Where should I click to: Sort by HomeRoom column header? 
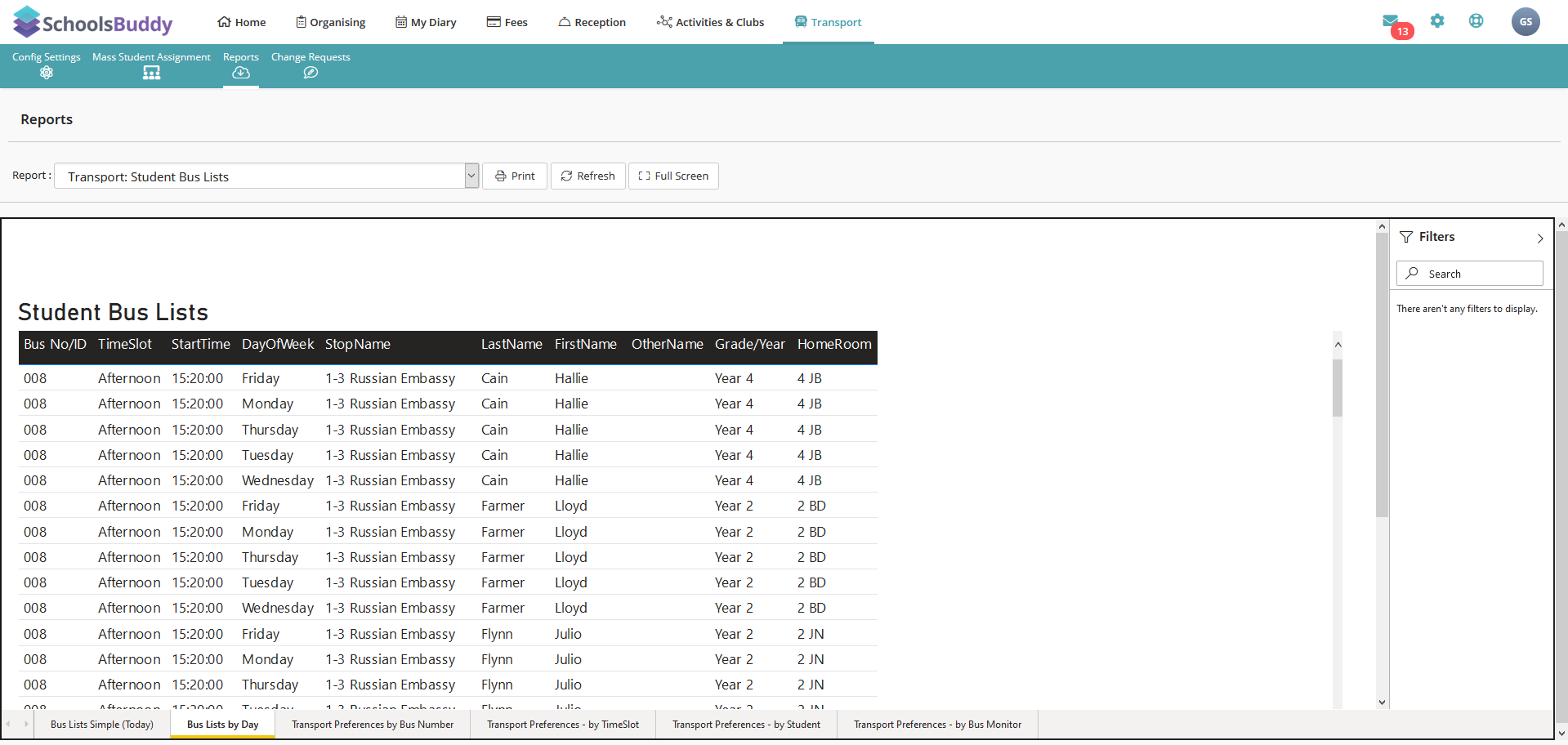(x=834, y=345)
